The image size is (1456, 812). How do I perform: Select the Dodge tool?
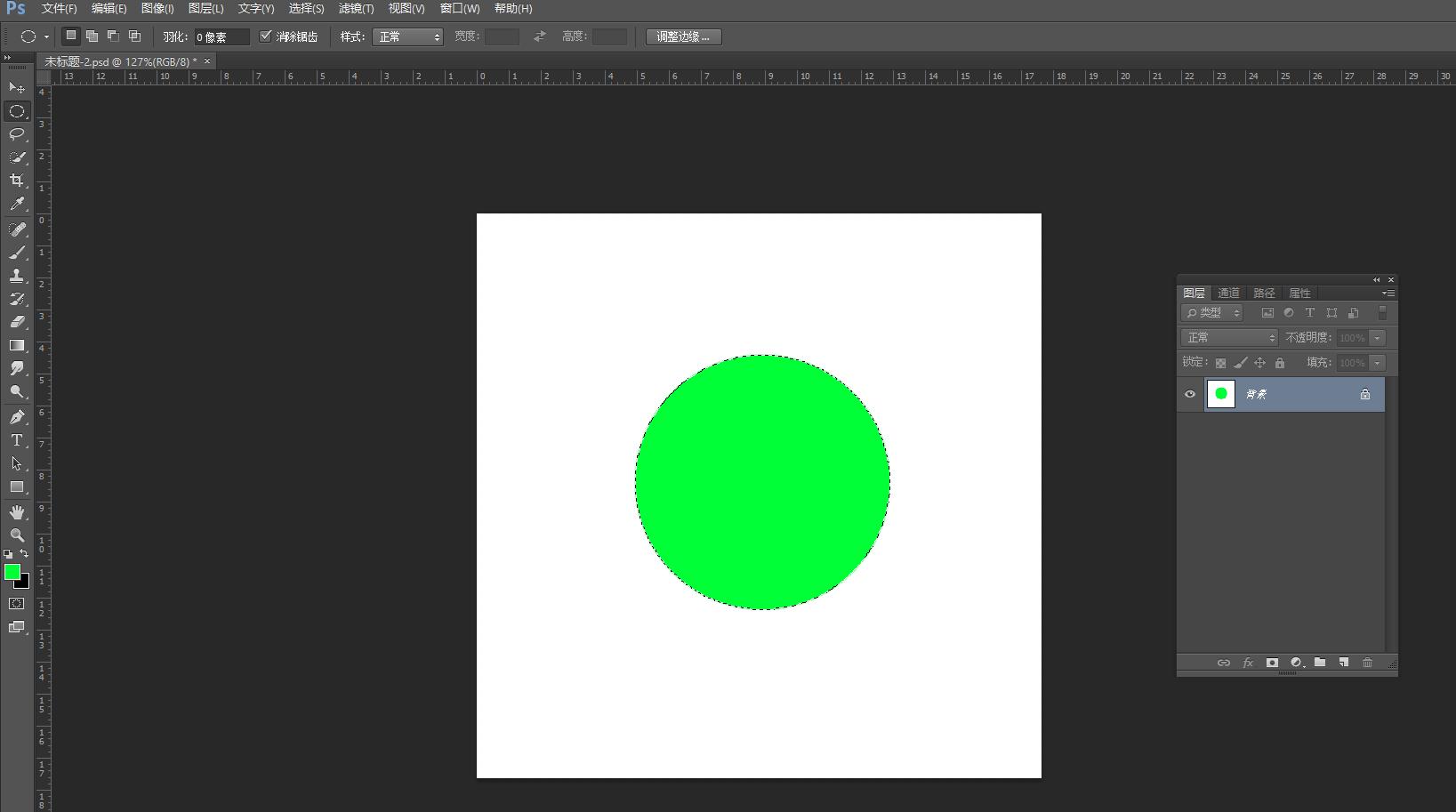[17, 391]
